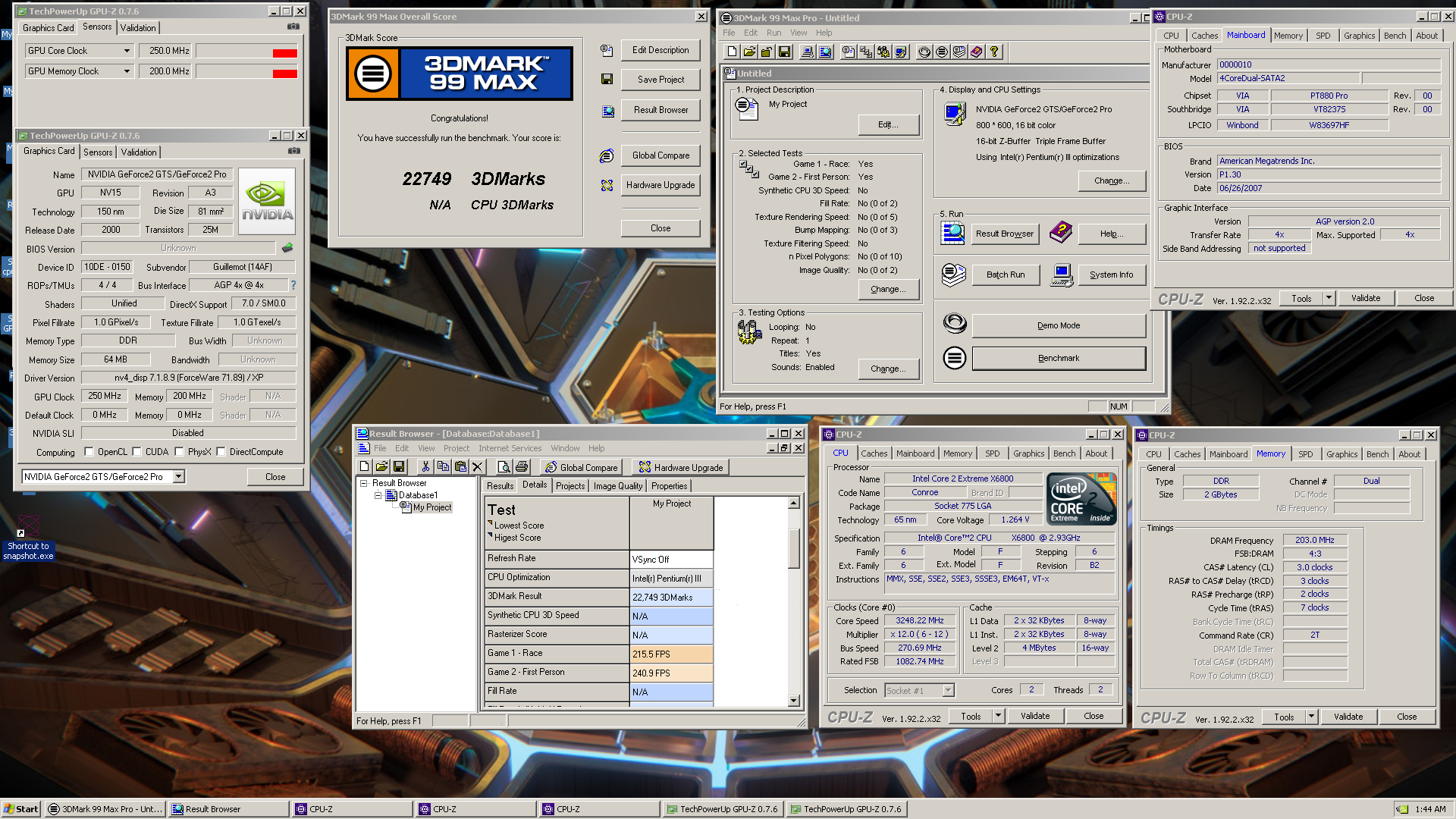Click Result Browser scrollbar down arrow
Viewport: 1456px width, 819px height.
pyautogui.click(x=794, y=701)
